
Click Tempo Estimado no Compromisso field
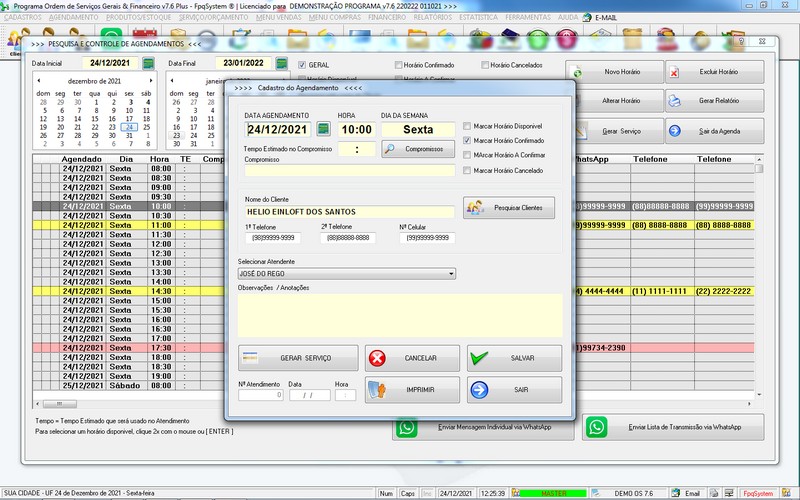point(357,149)
